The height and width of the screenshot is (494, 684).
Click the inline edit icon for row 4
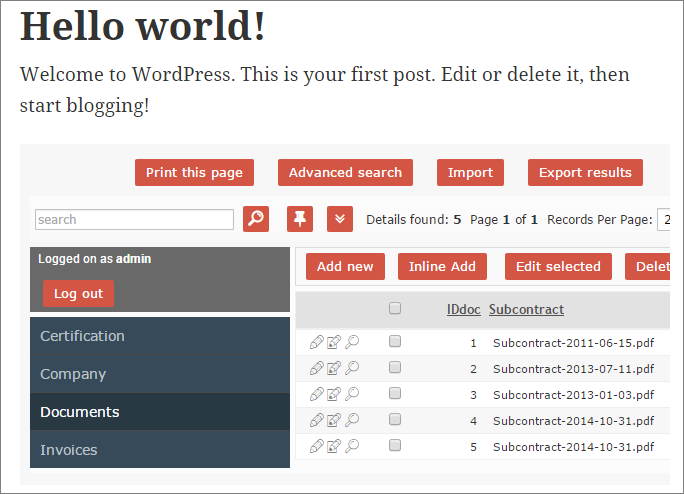coord(334,420)
